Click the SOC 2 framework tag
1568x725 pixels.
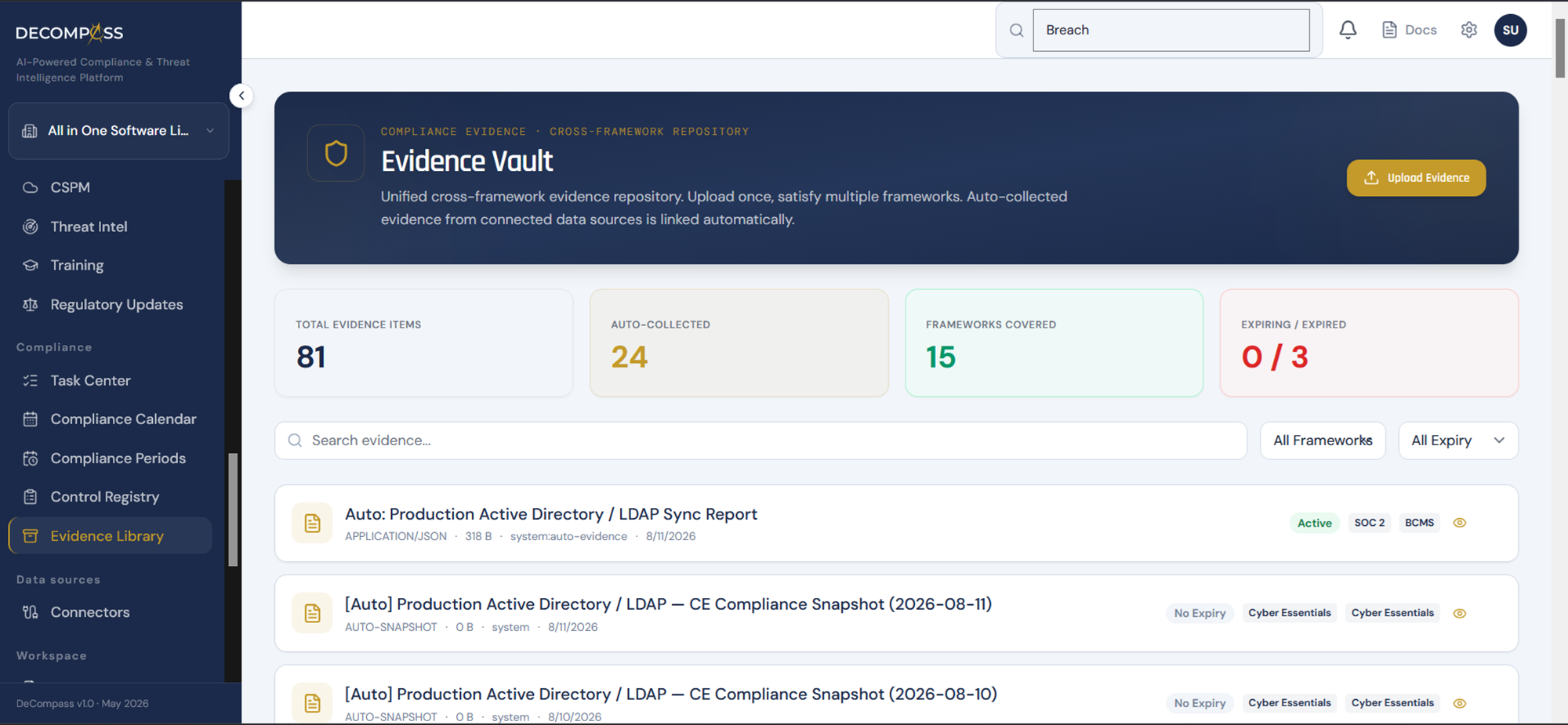(1369, 523)
